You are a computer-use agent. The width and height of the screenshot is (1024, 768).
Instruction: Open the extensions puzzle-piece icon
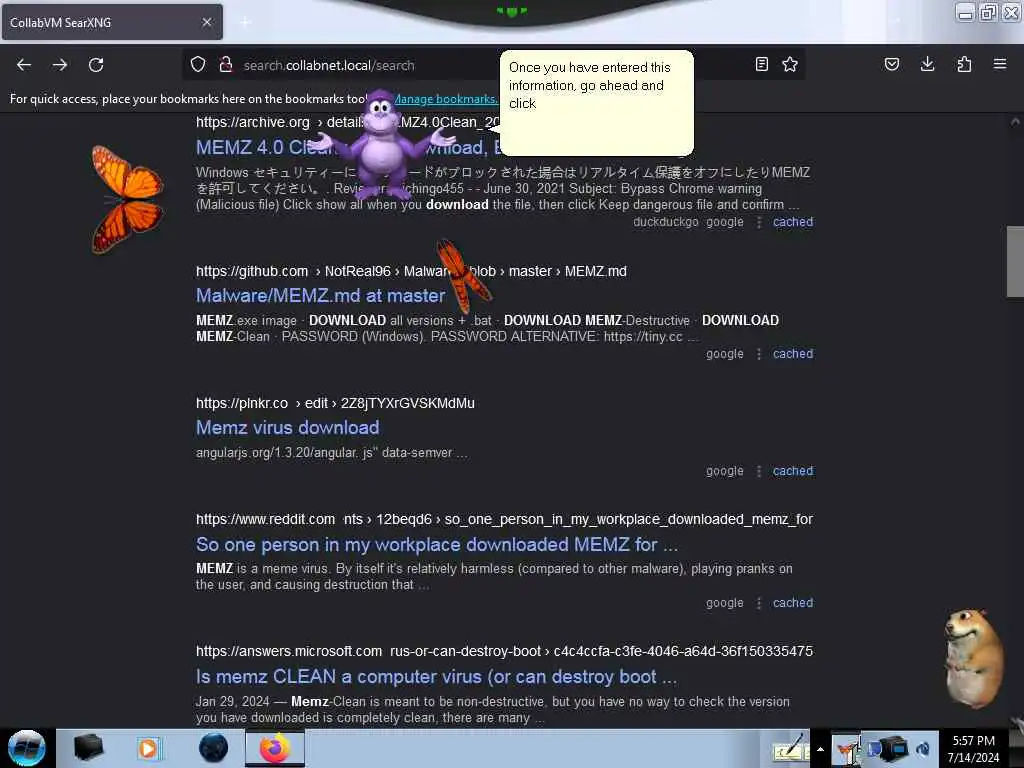coord(964,64)
